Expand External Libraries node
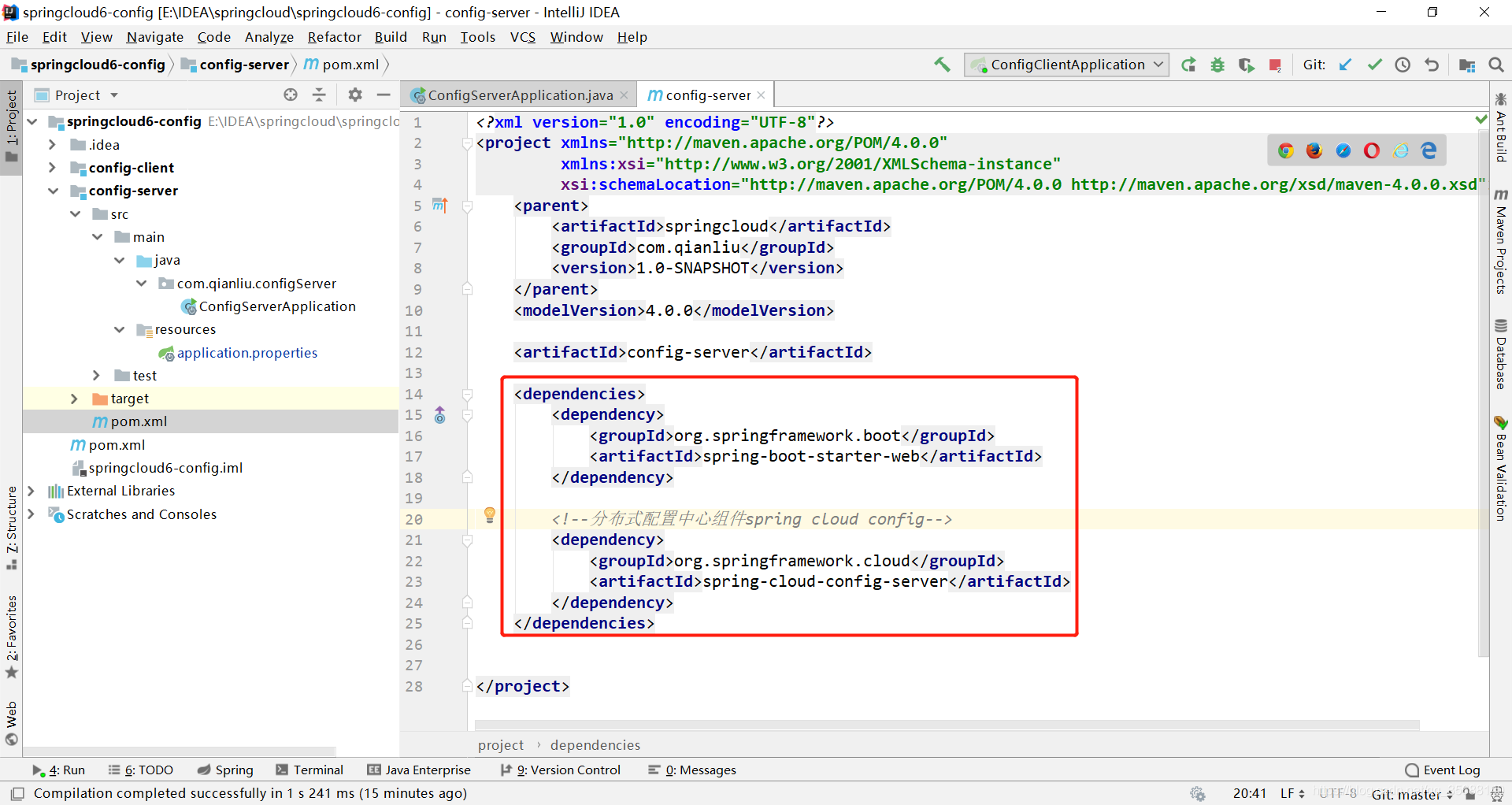Viewport: 1512px width, 805px height. (x=31, y=491)
